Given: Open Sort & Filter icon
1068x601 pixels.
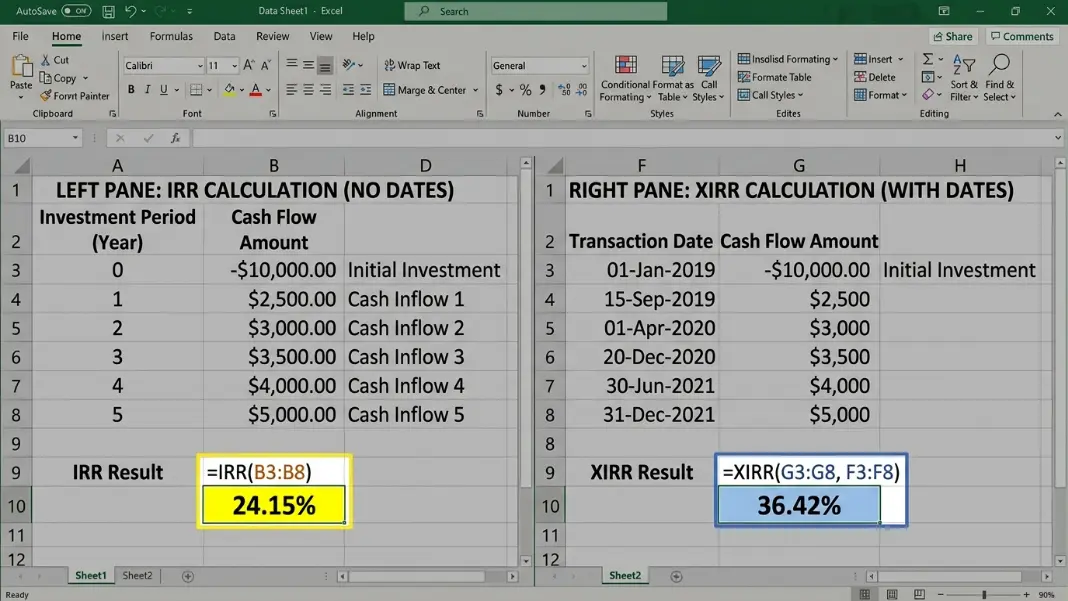Looking at the screenshot, I should click(x=964, y=65).
